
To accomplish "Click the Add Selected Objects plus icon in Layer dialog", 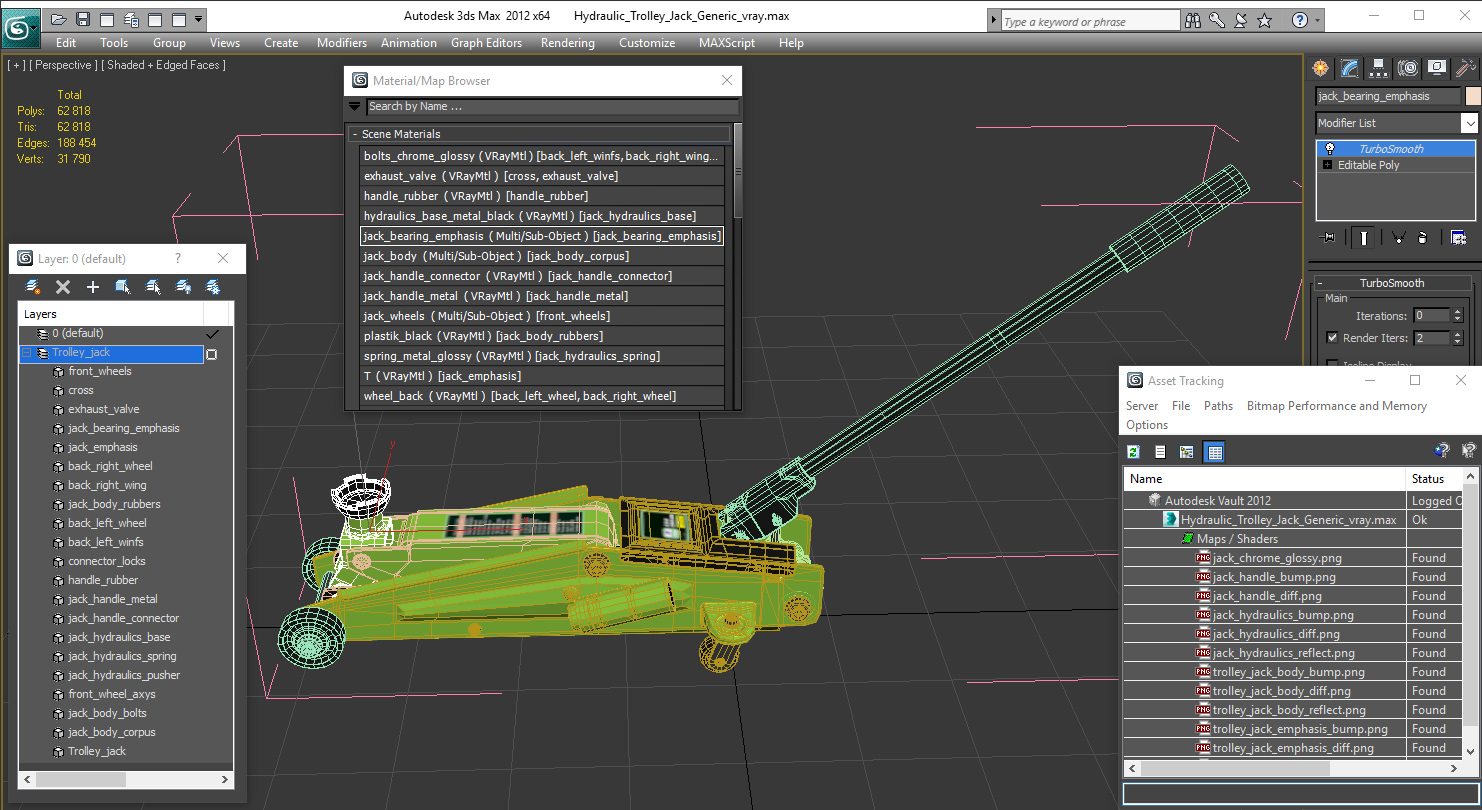I will pos(93,287).
